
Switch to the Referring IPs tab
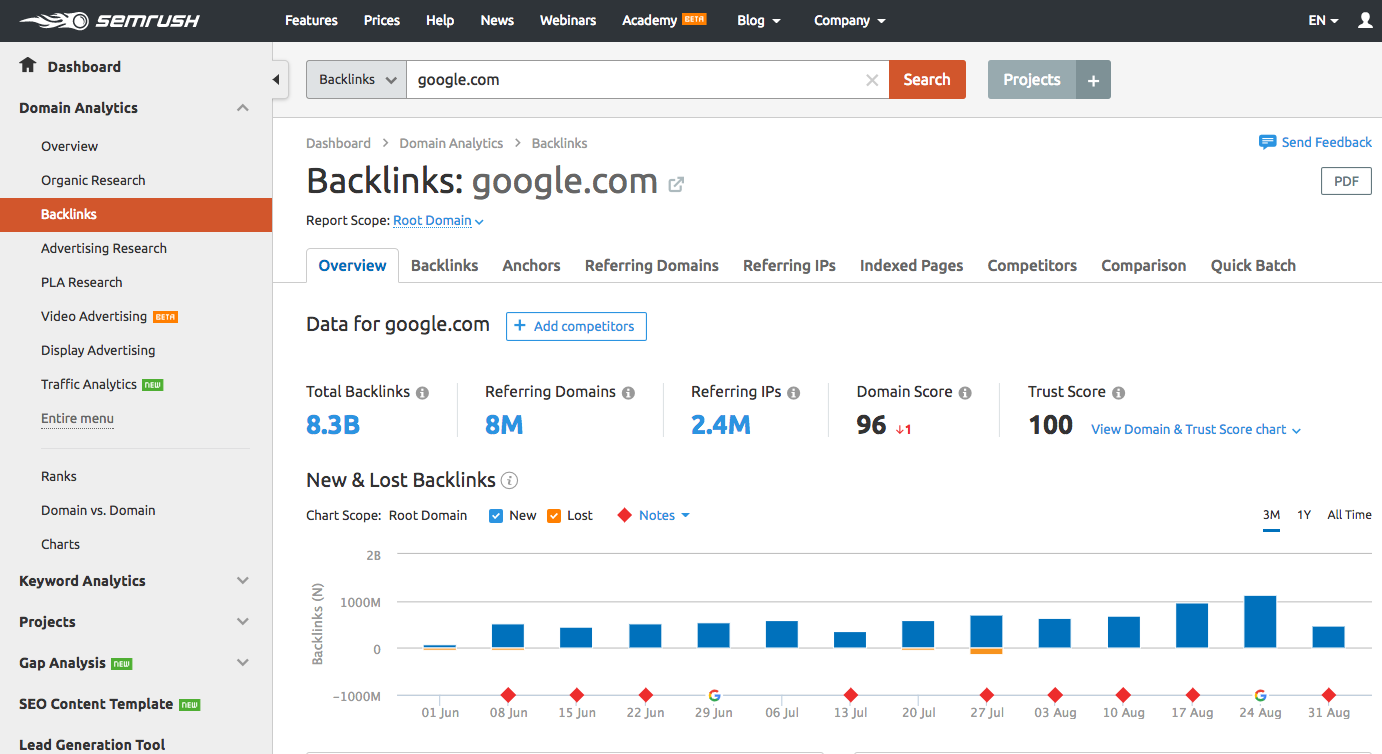click(x=789, y=265)
